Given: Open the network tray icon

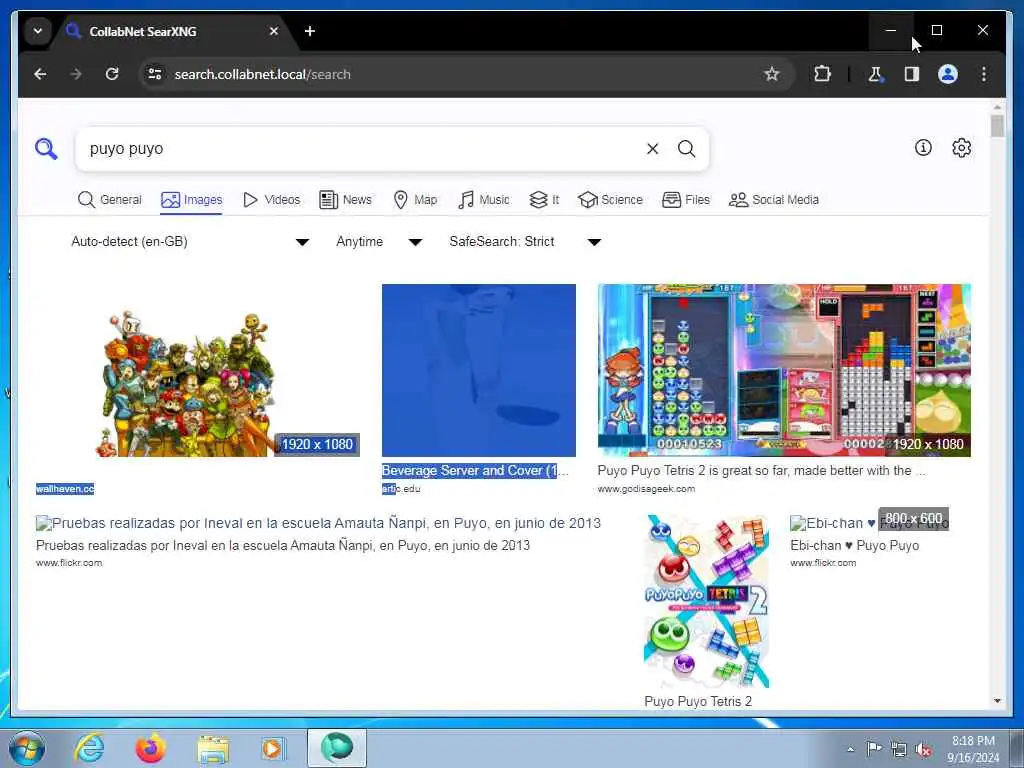Looking at the screenshot, I should [x=899, y=750].
